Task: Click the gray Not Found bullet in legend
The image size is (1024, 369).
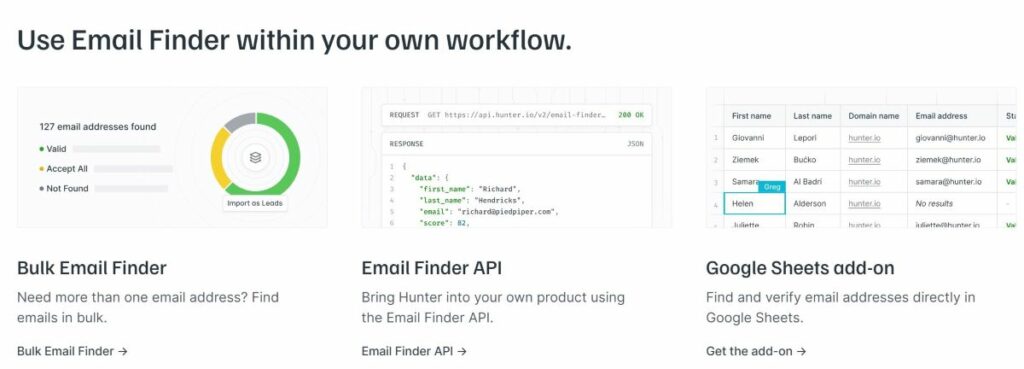Action: [42, 189]
